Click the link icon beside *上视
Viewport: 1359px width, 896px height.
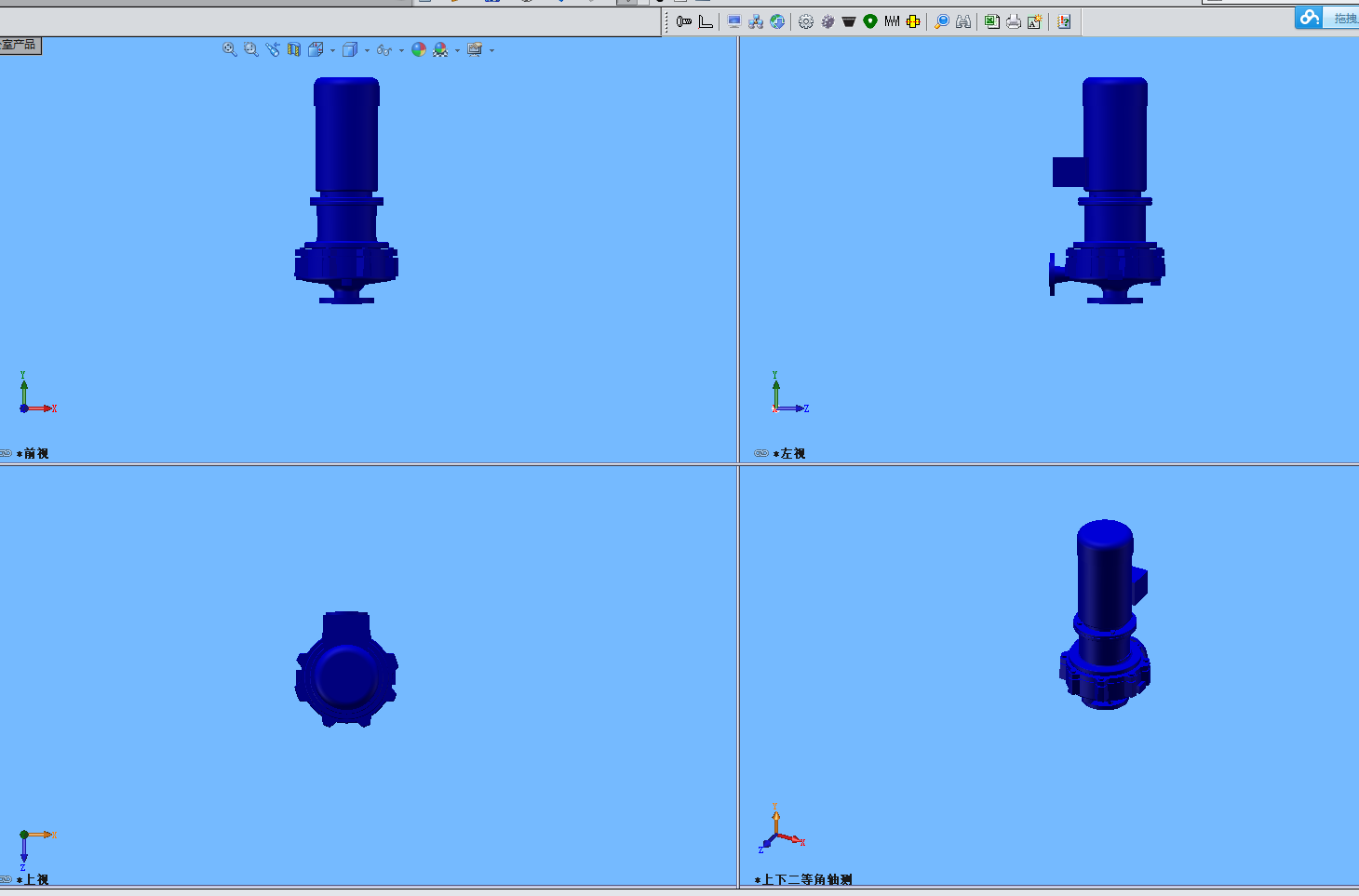click(x=6, y=879)
